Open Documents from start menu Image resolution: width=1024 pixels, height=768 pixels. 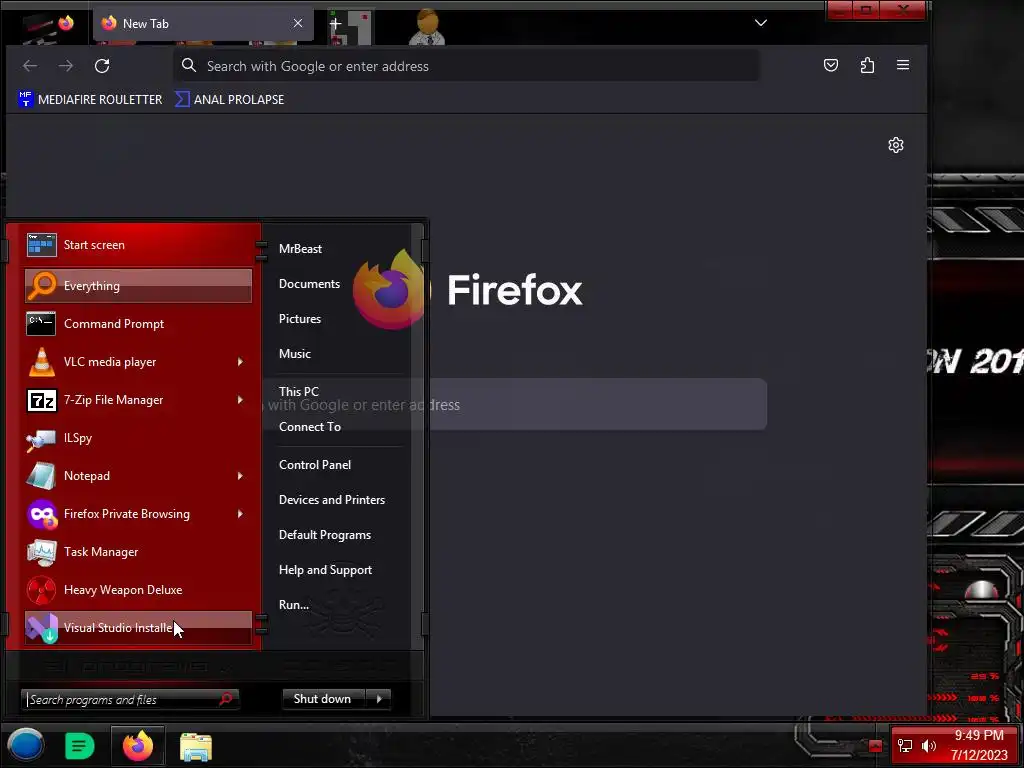(x=310, y=284)
